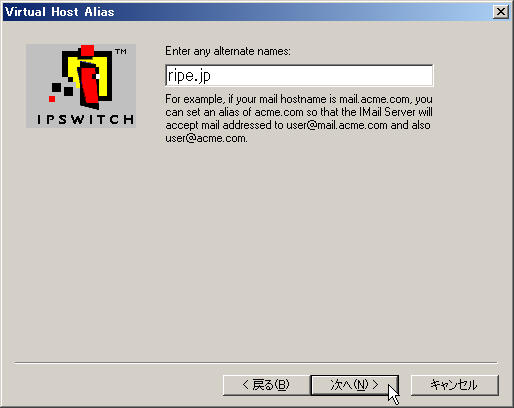
Task: Click the red square atop the logo
Action: coord(87,50)
